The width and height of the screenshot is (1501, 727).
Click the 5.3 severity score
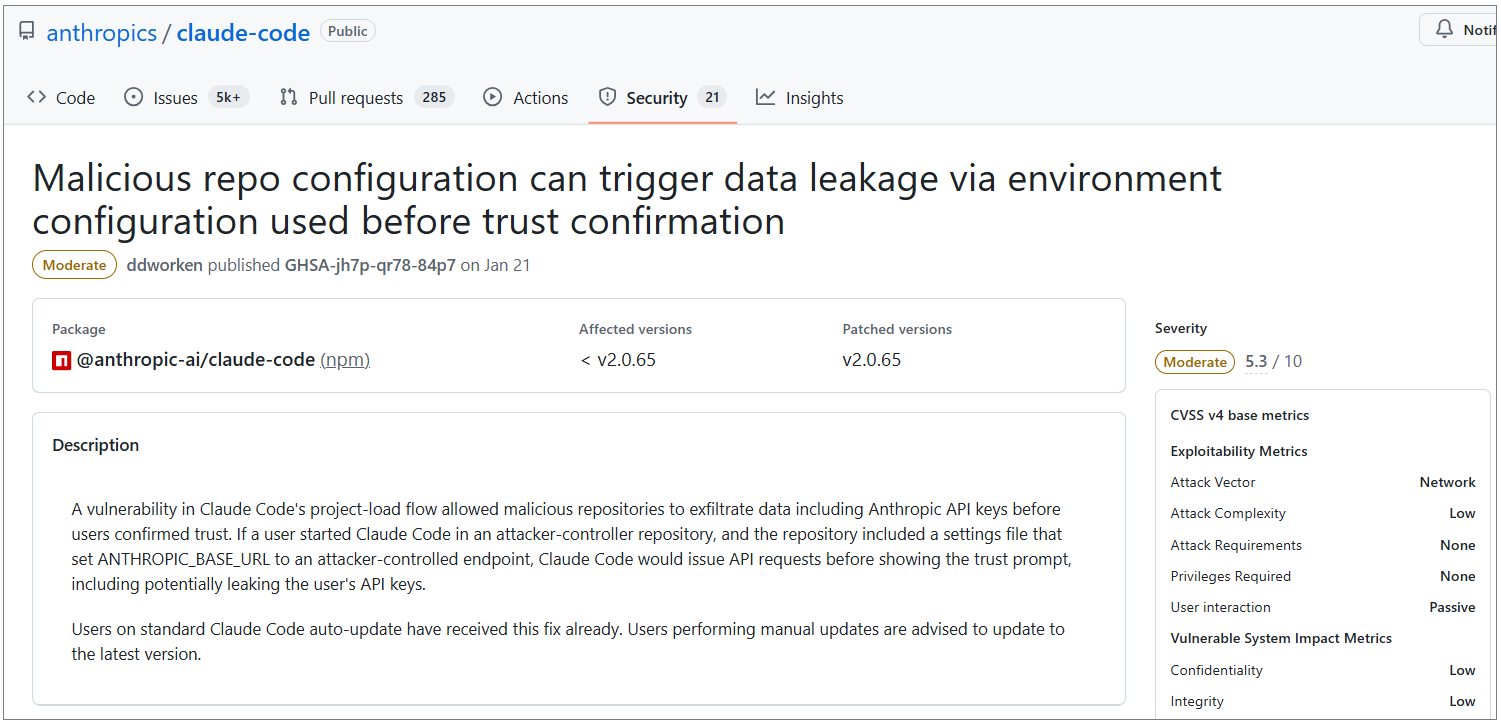[x=1256, y=362]
